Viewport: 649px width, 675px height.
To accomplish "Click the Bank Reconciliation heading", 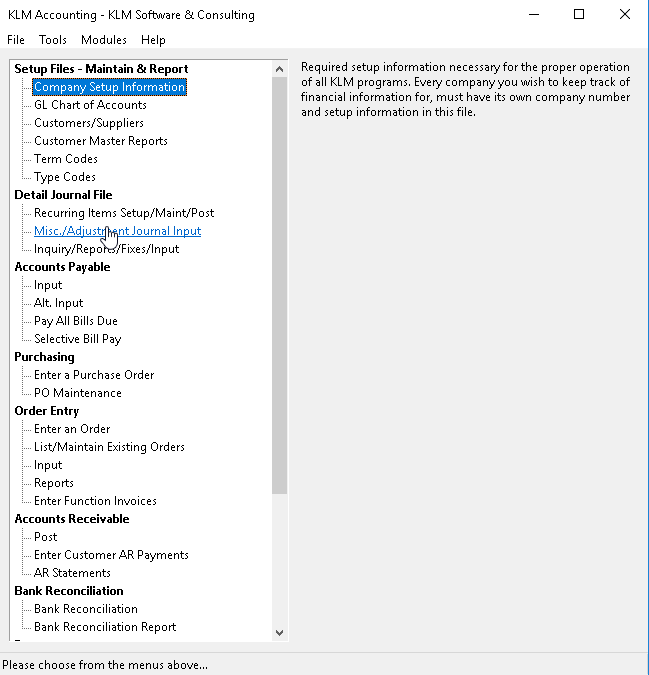I will pos(69,591).
